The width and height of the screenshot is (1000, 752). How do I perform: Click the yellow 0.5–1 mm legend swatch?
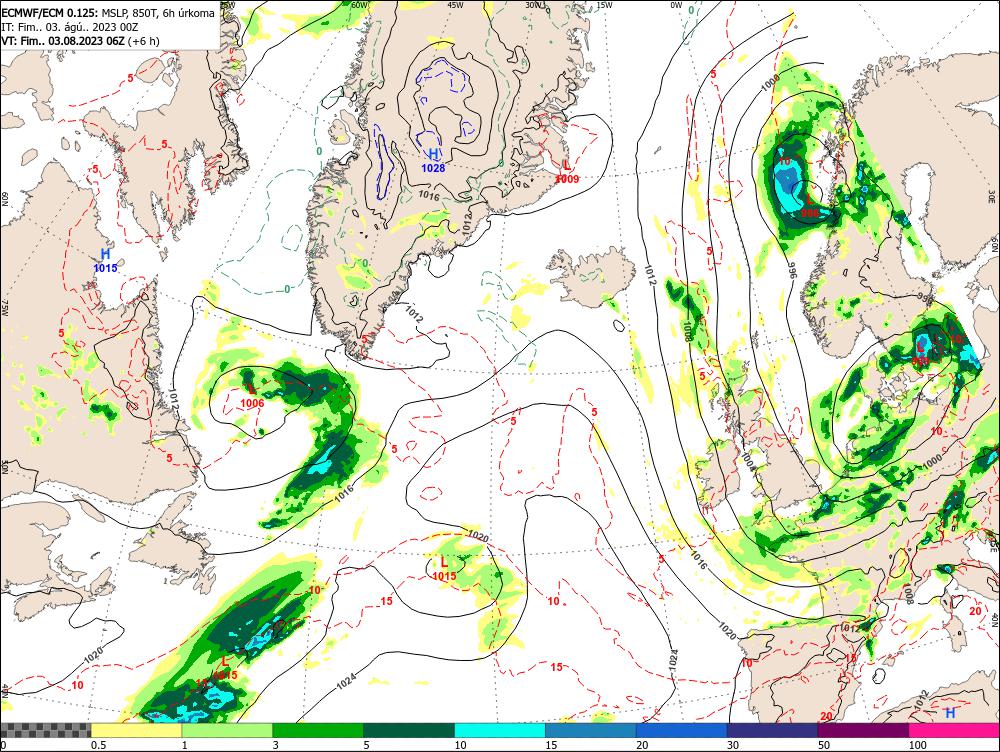coord(136,730)
